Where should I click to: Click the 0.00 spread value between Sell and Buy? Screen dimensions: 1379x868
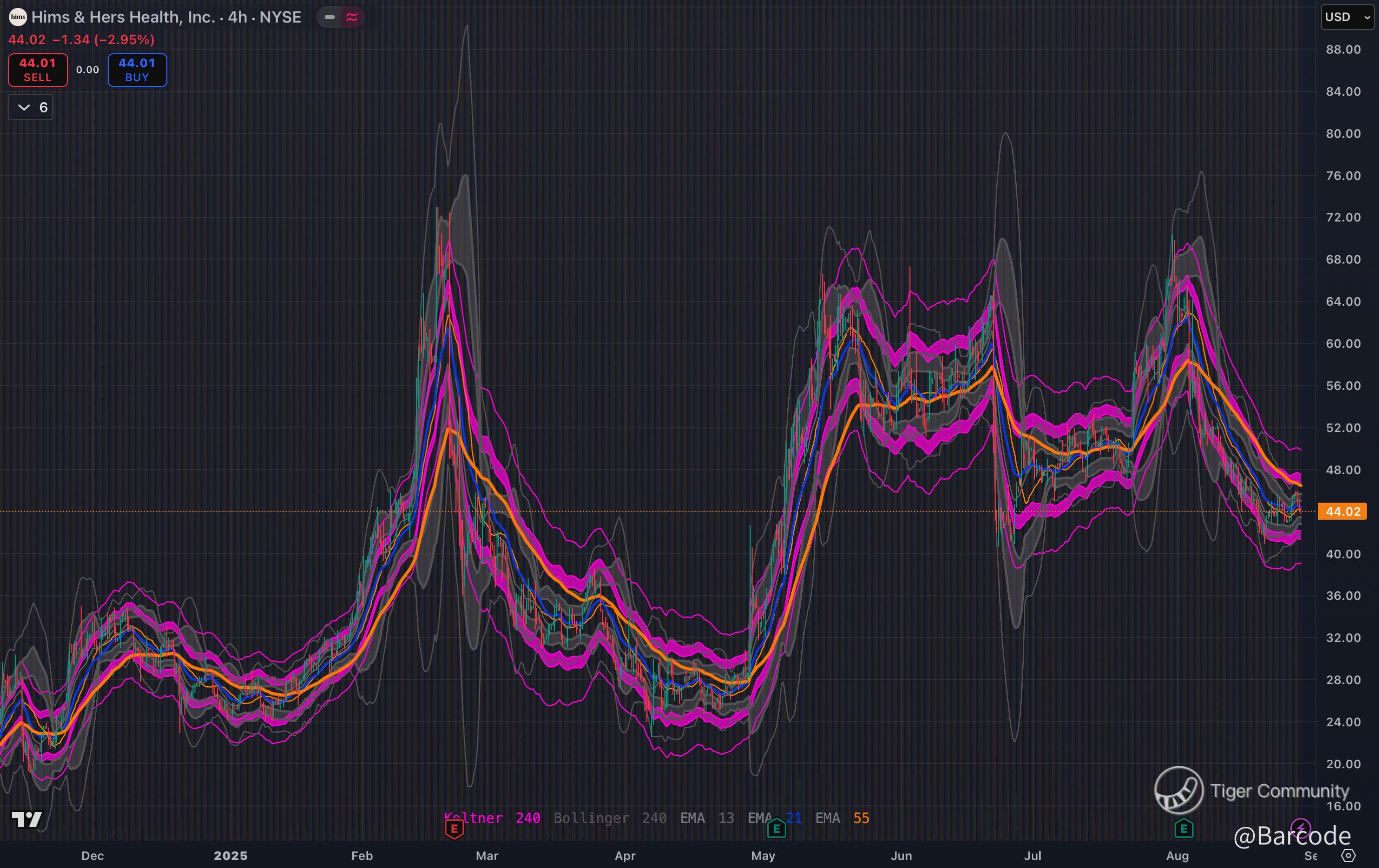(88, 70)
